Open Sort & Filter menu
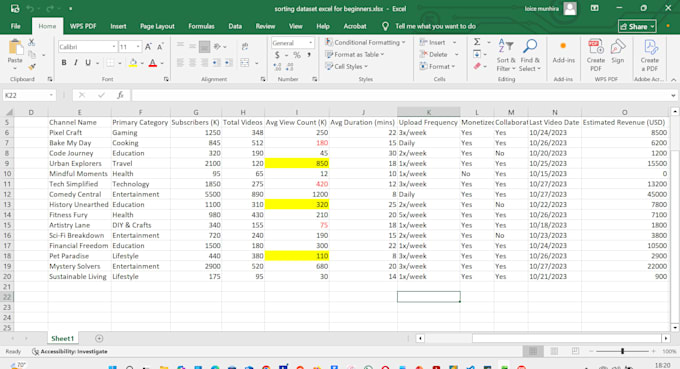 [506, 56]
